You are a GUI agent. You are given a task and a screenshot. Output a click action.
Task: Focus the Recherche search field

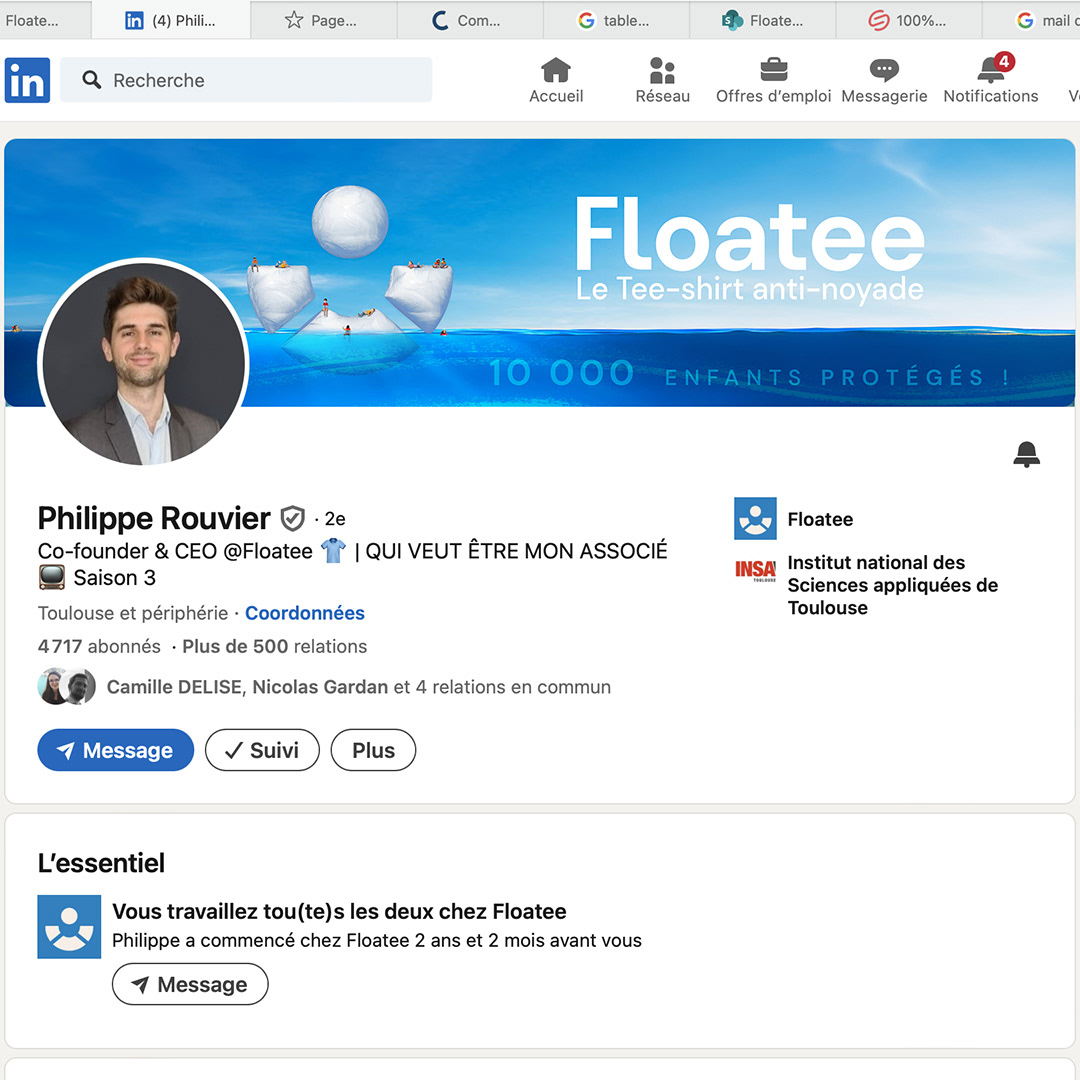pyautogui.click(x=246, y=80)
